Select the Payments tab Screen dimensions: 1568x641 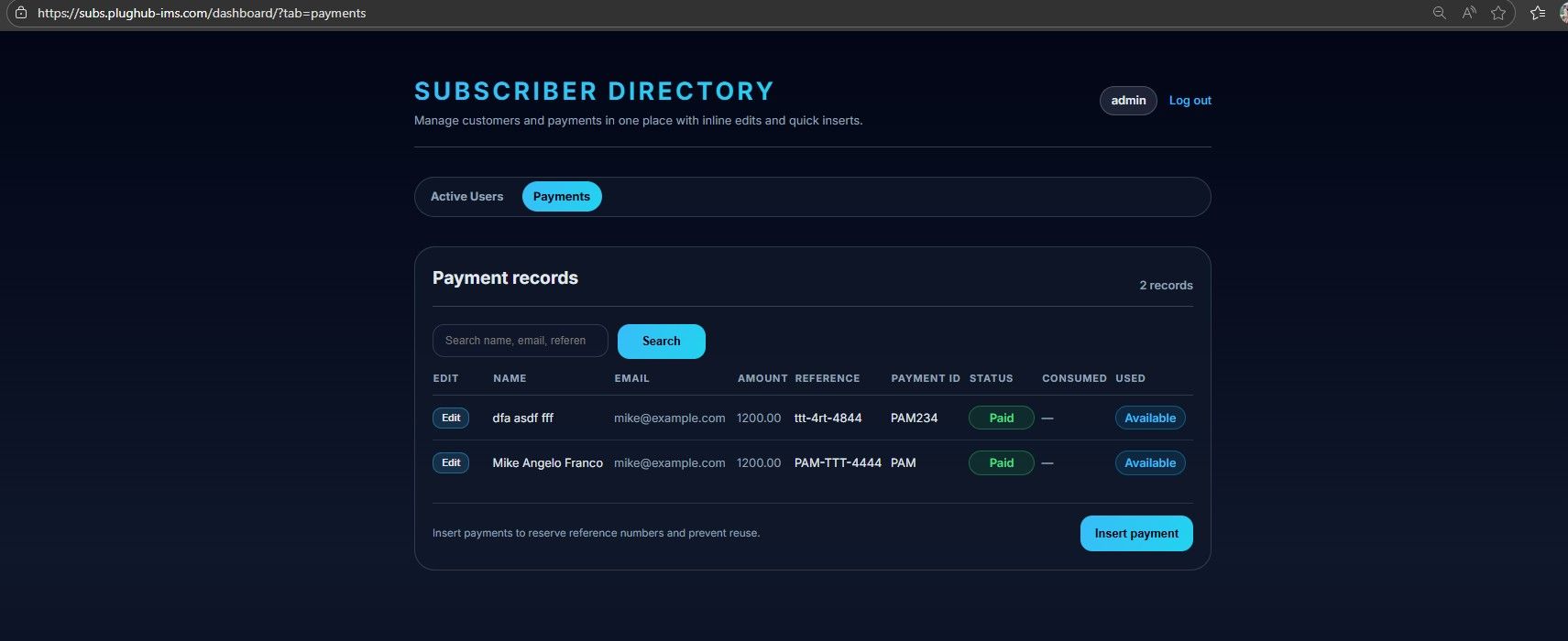click(561, 197)
